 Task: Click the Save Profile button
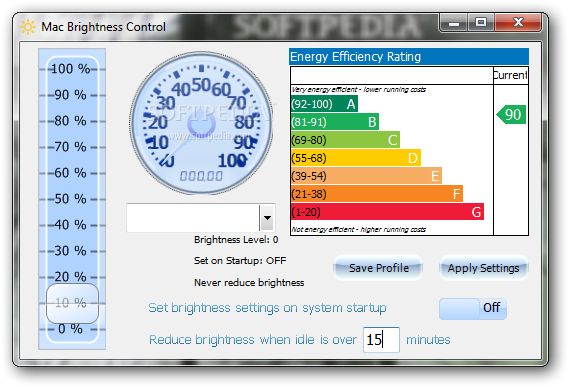(378, 268)
